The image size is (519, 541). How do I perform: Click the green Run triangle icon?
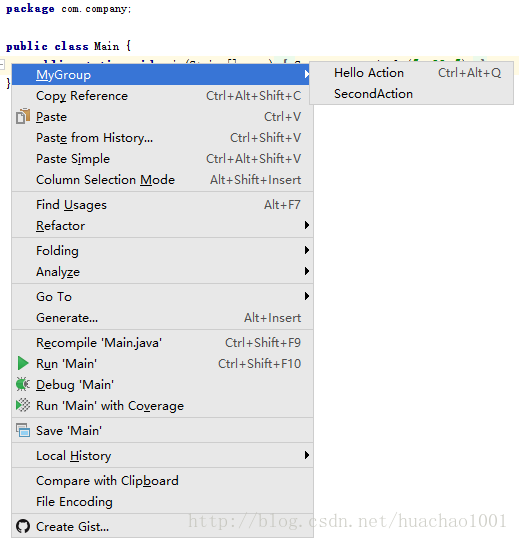pyautogui.click(x=23, y=363)
